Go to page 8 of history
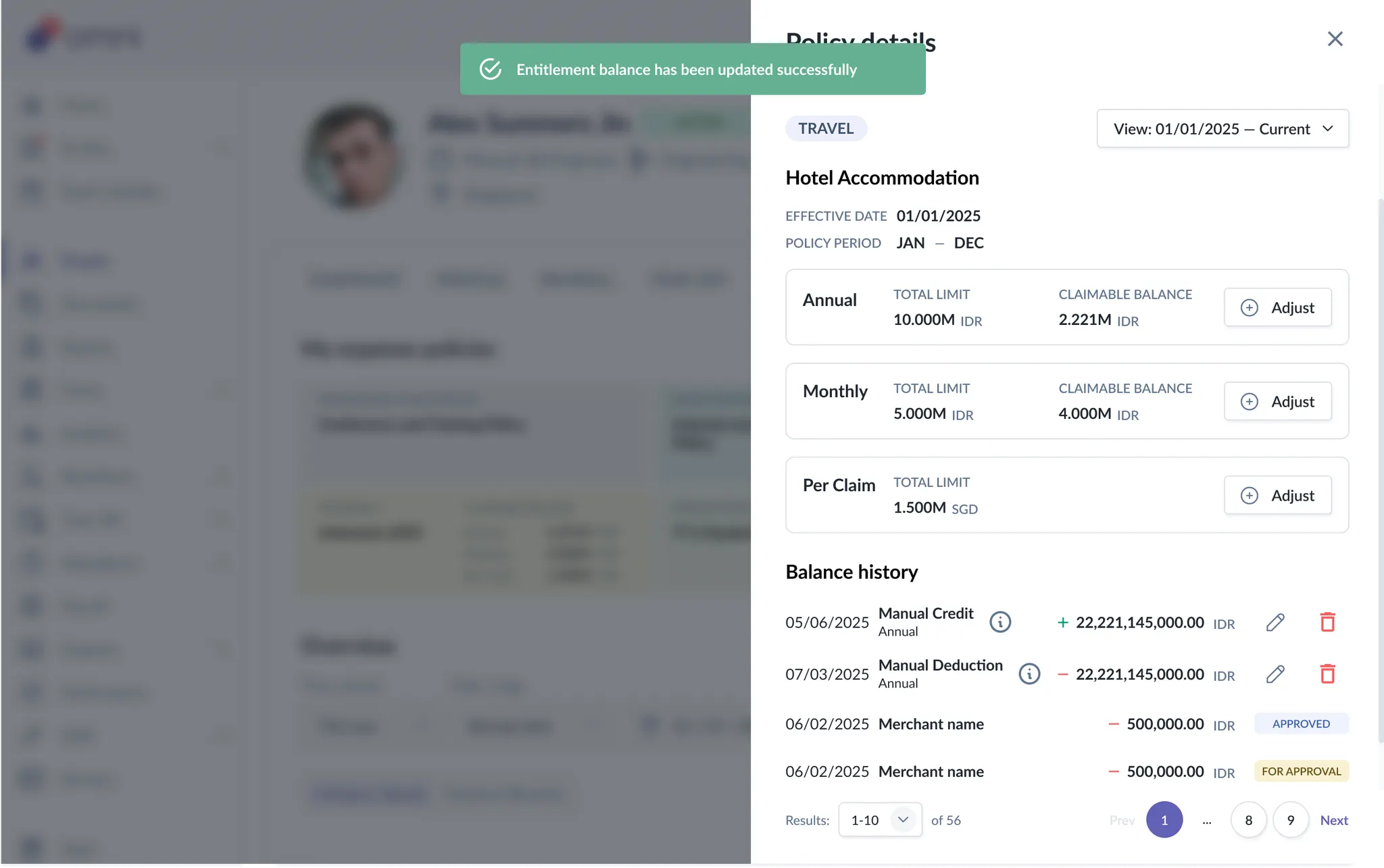Viewport: 1384px width, 868px height. pyautogui.click(x=1248, y=820)
